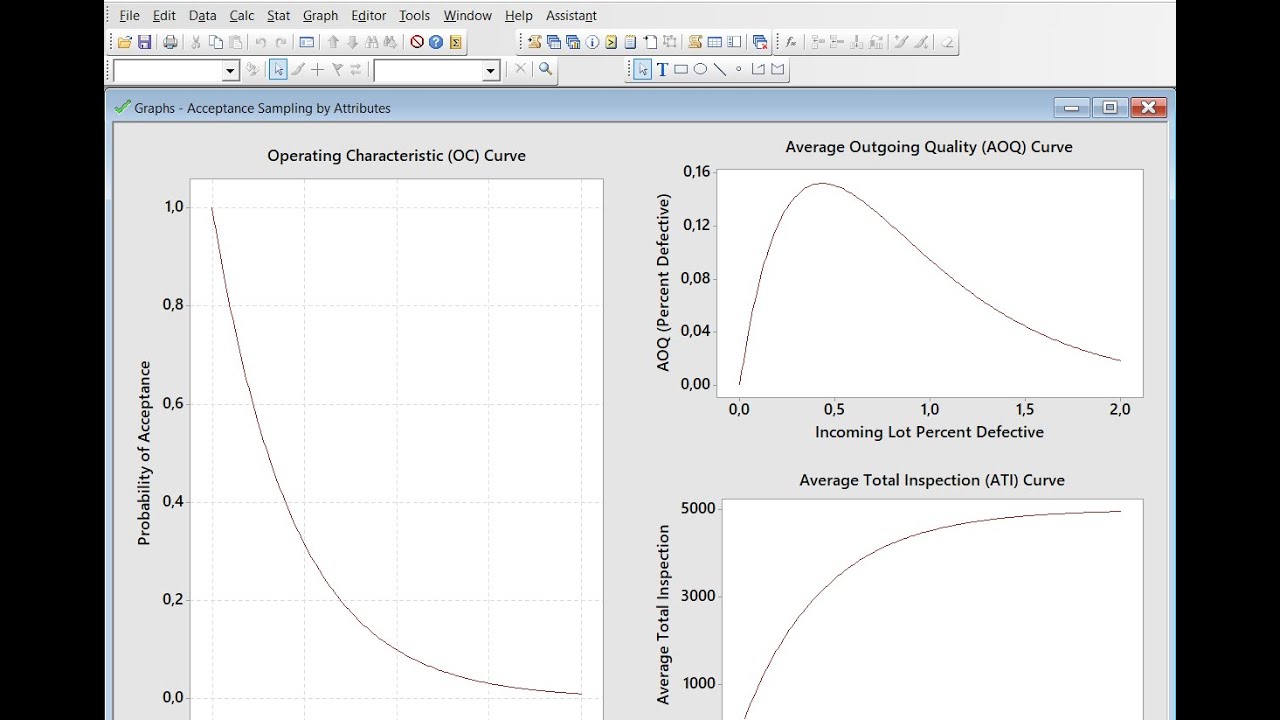
Task: Click the Cut scissors icon
Action: [x=196, y=42]
